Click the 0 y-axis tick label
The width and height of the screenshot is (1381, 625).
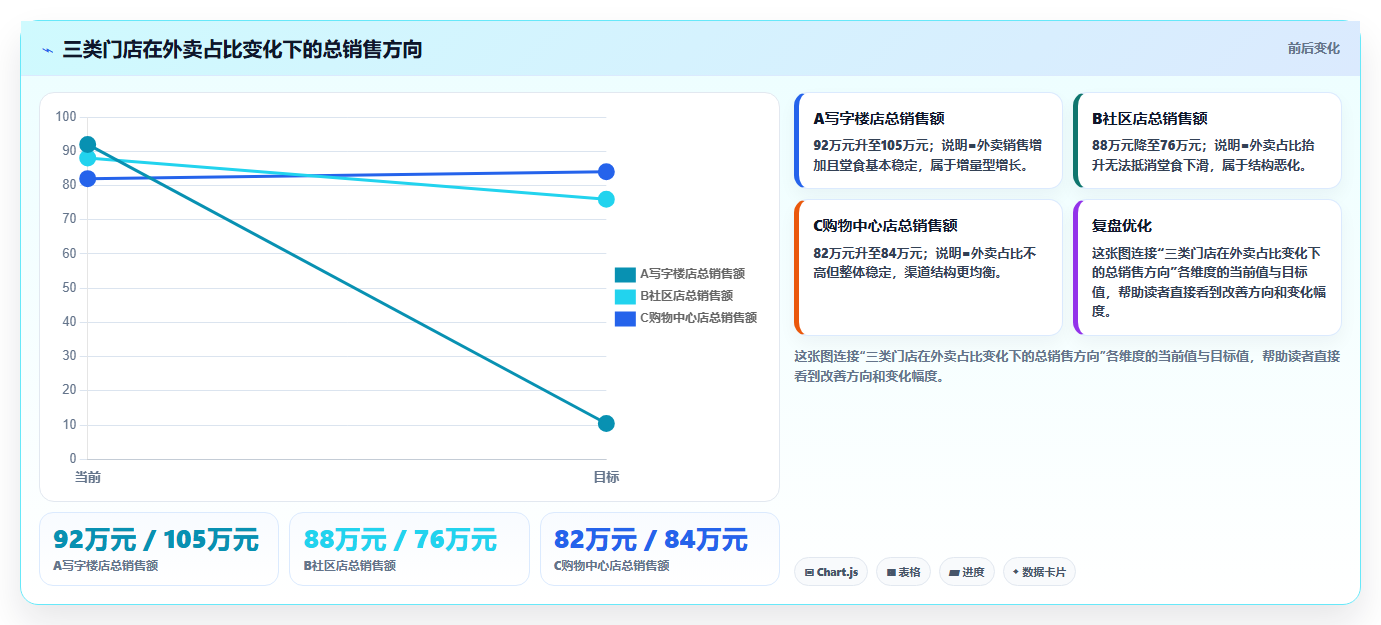click(x=72, y=459)
